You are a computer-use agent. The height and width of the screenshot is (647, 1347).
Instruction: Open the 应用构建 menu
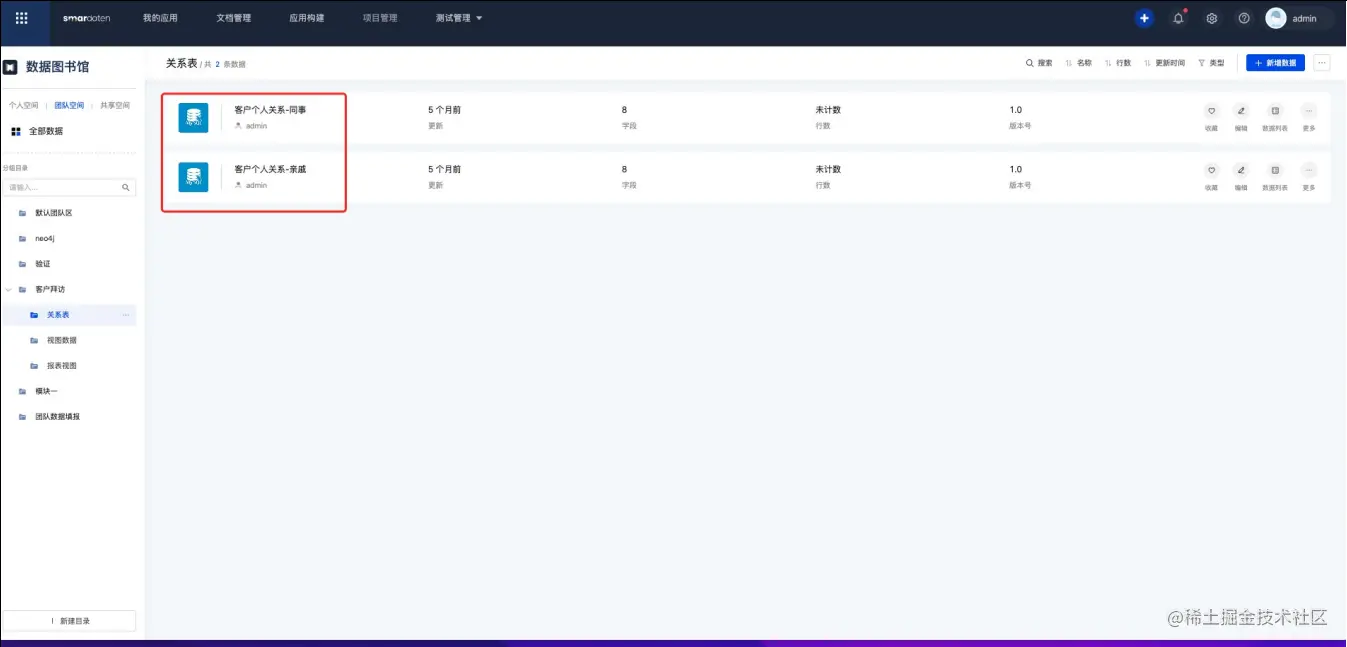click(306, 18)
